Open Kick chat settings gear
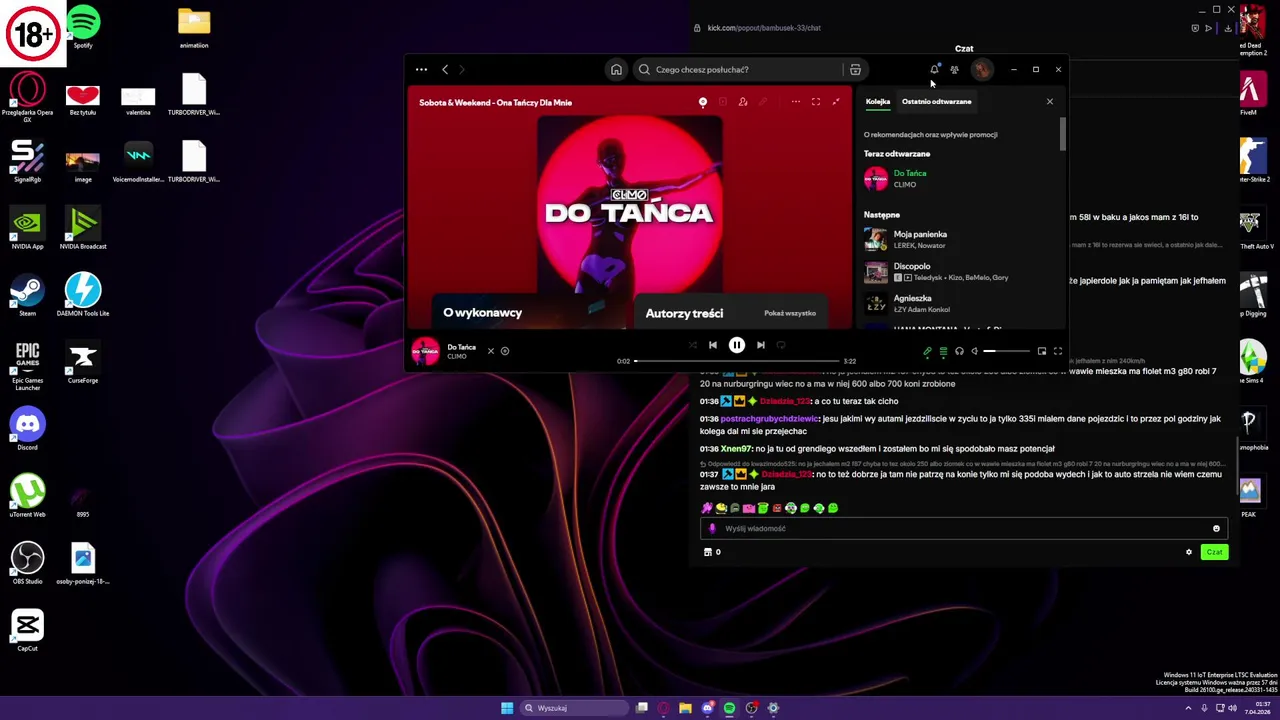Image resolution: width=1280 pixels, height=720 pixels. pos(1189,552)
